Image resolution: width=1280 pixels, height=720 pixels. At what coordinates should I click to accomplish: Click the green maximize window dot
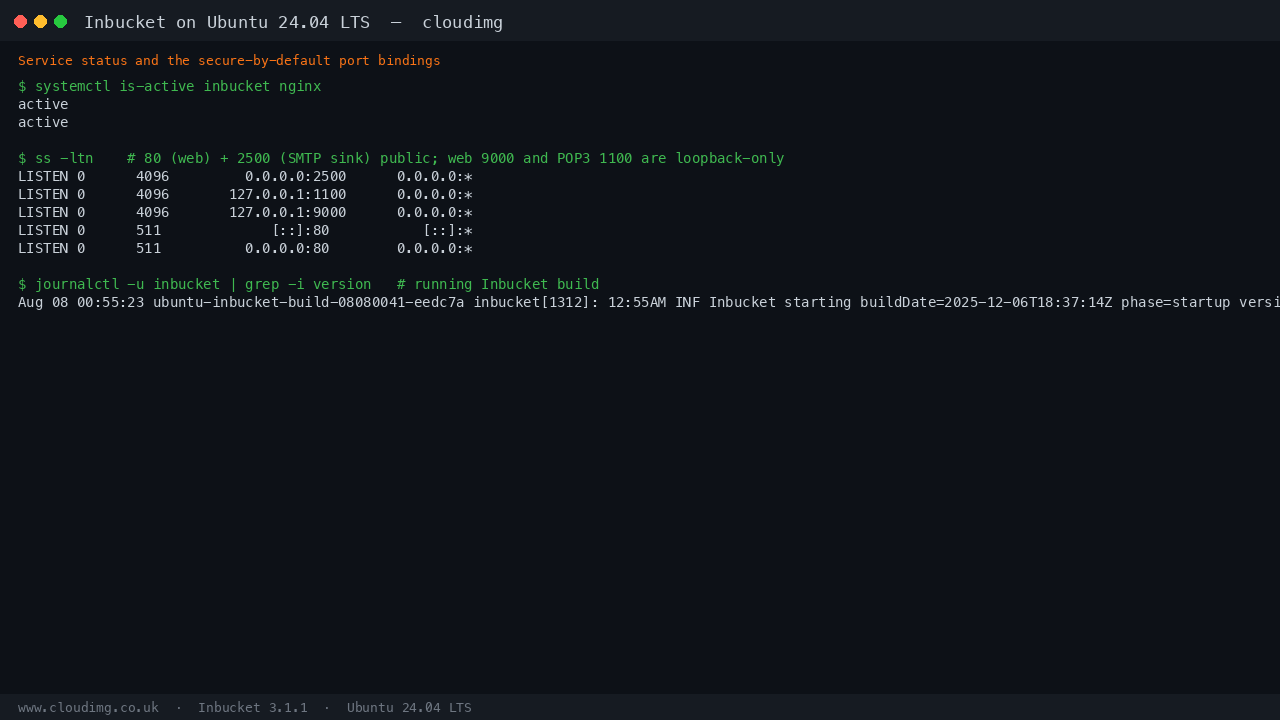60,21
